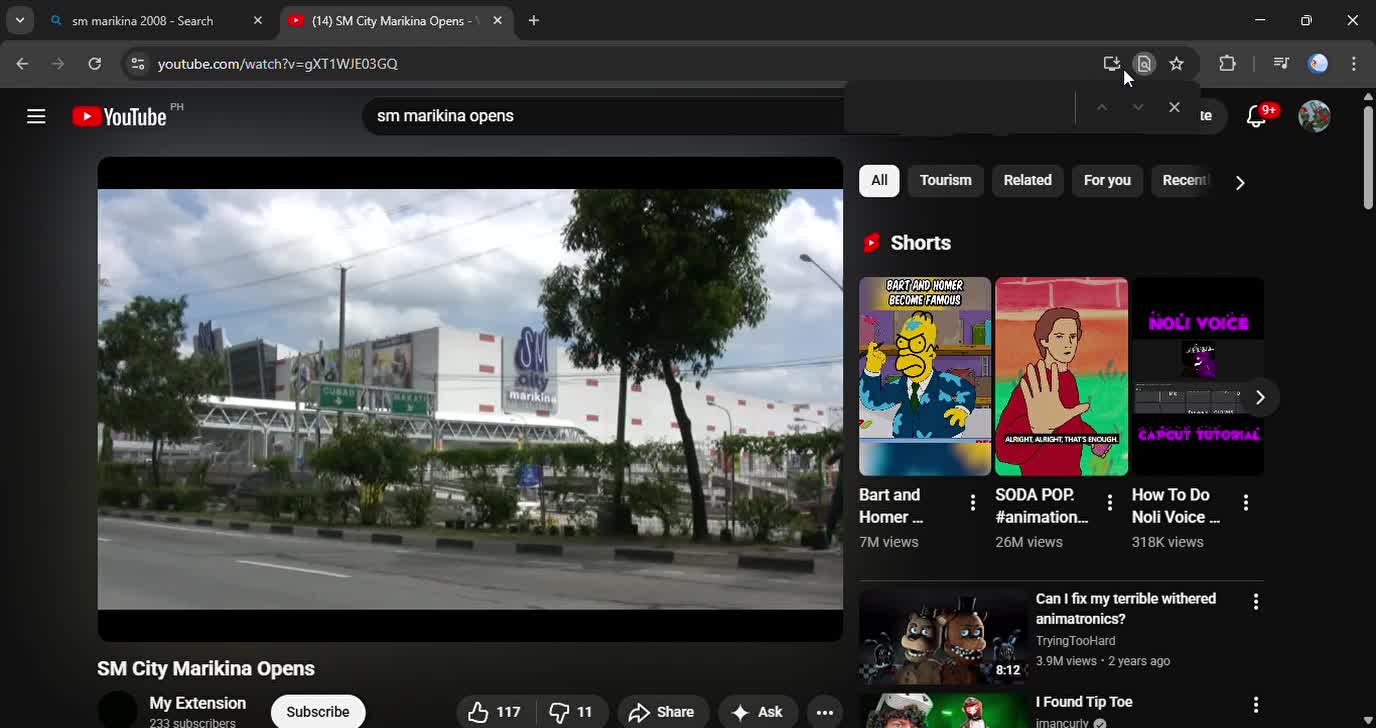This screenshot has height=728, width=1376.
Task: Reload the current page
Action: (x=94, y=63)
